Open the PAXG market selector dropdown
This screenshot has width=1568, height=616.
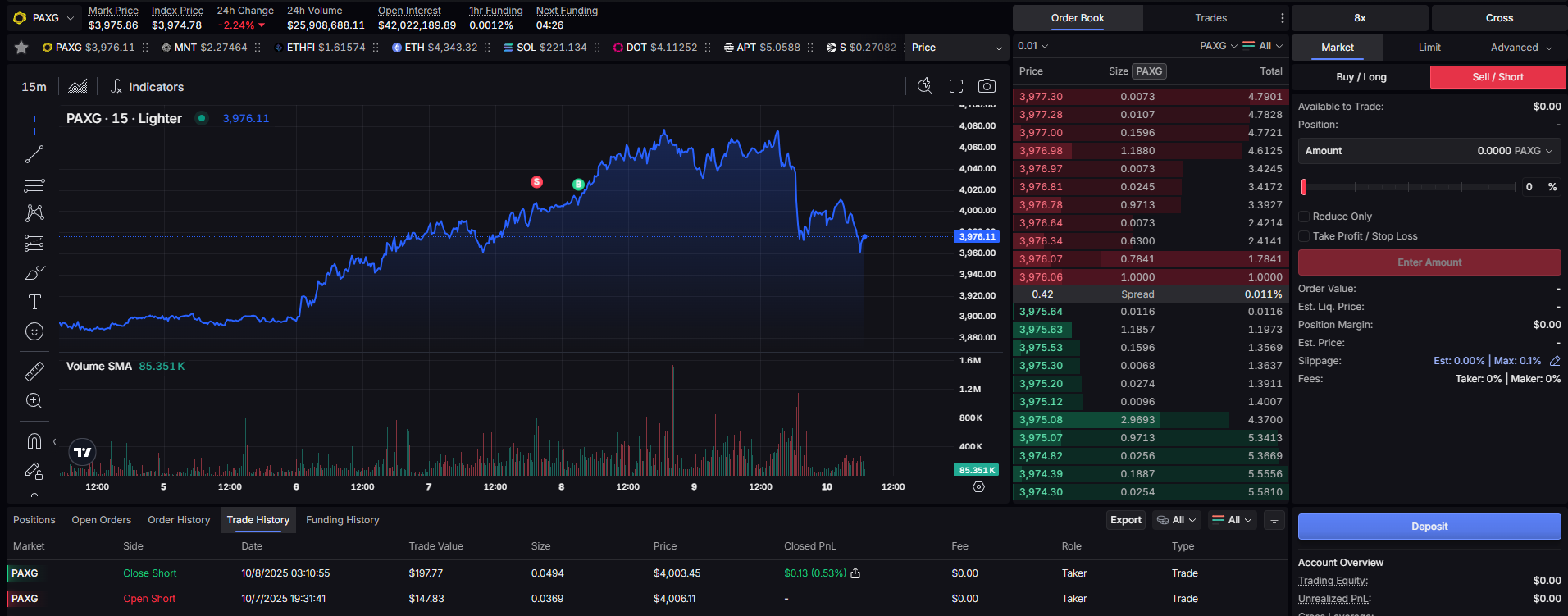pyautogui.click(x=43, y=17)
